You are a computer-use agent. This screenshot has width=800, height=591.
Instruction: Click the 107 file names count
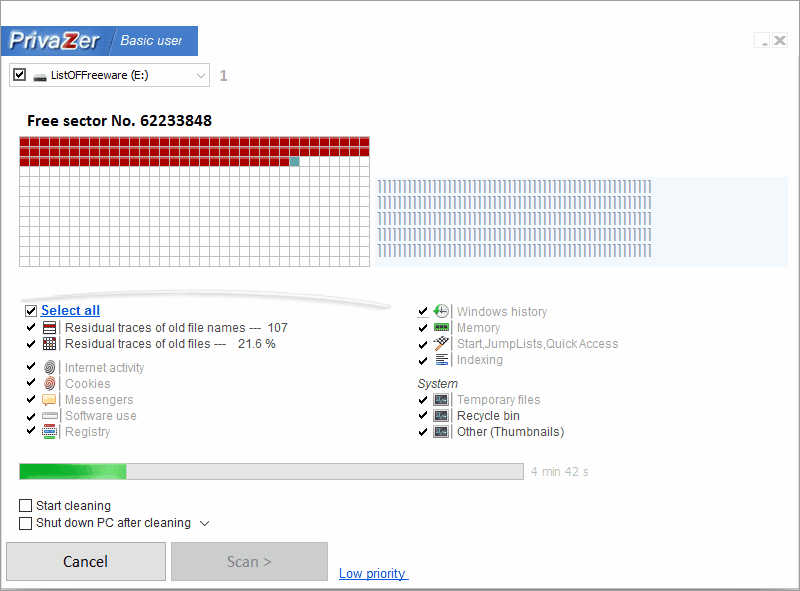278,328
